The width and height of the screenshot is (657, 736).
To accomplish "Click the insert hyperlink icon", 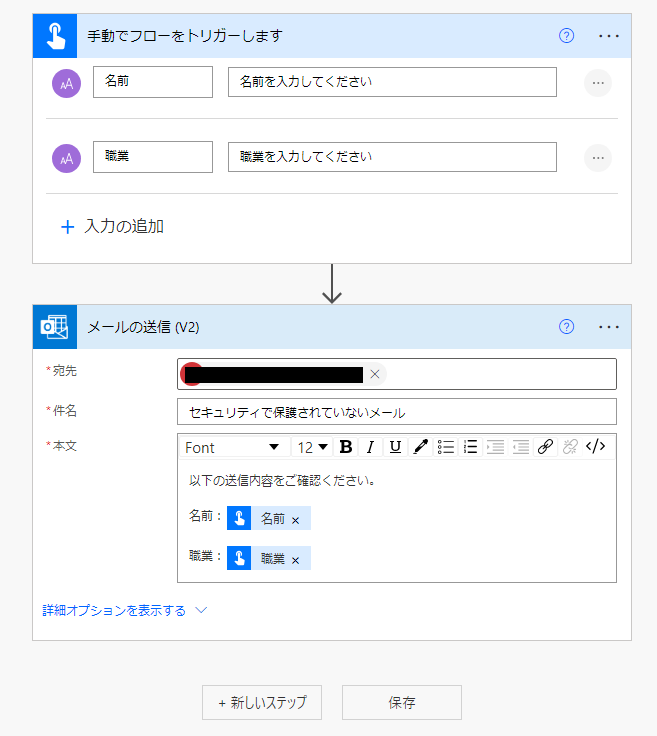I will click(545, 447).
